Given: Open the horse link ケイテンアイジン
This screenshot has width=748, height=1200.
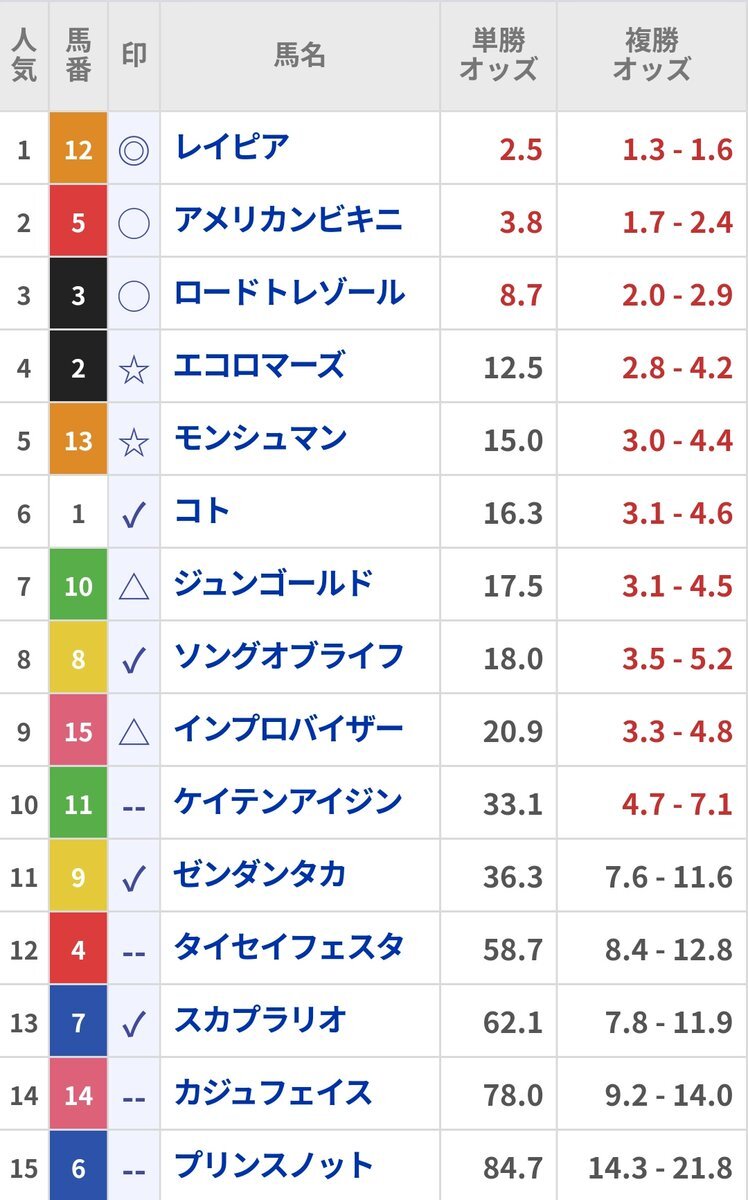Looking at the screenshot, I should point(288,802).
